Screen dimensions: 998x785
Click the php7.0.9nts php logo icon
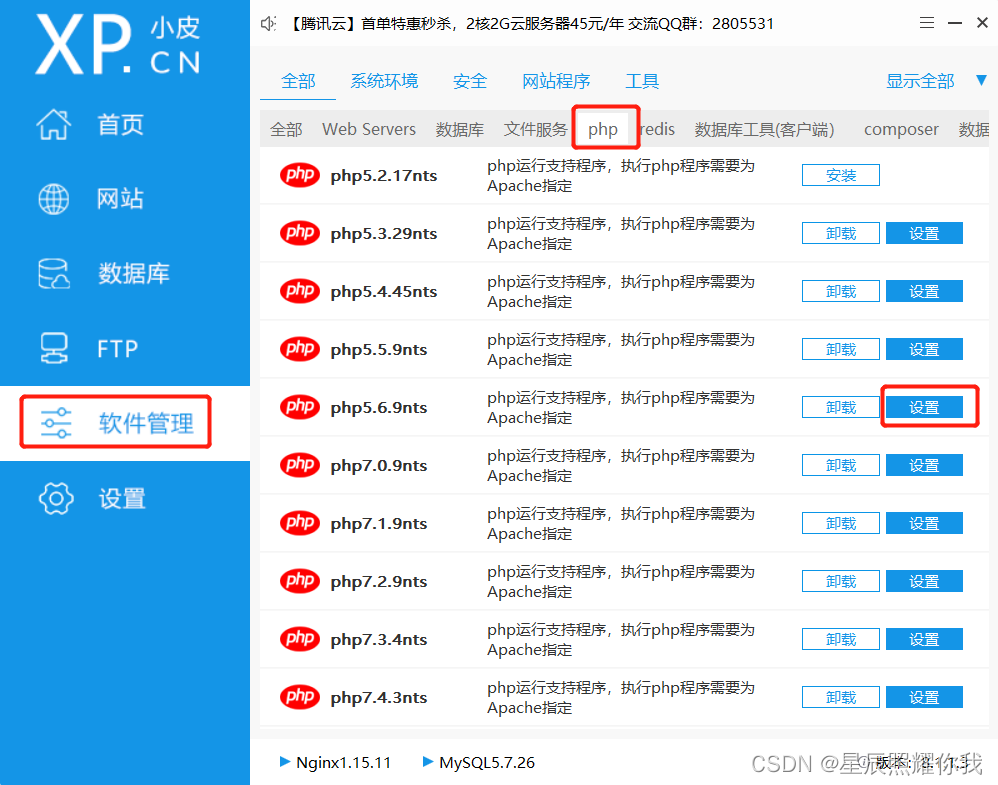[300, 465]
